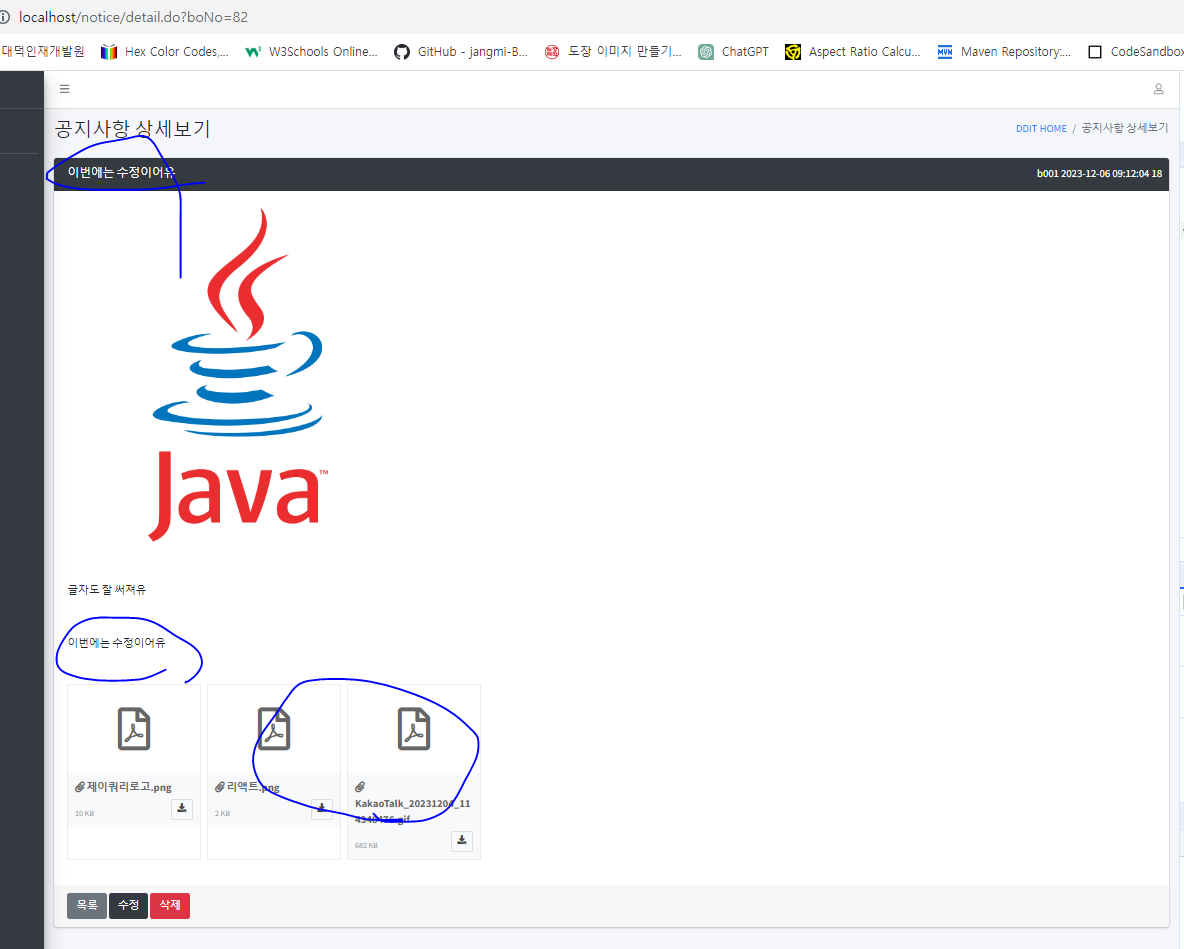Screen dimensions: 1184x949
Task: Click the Java logo image
Action: pyautogui.click(x=240, y=375)
